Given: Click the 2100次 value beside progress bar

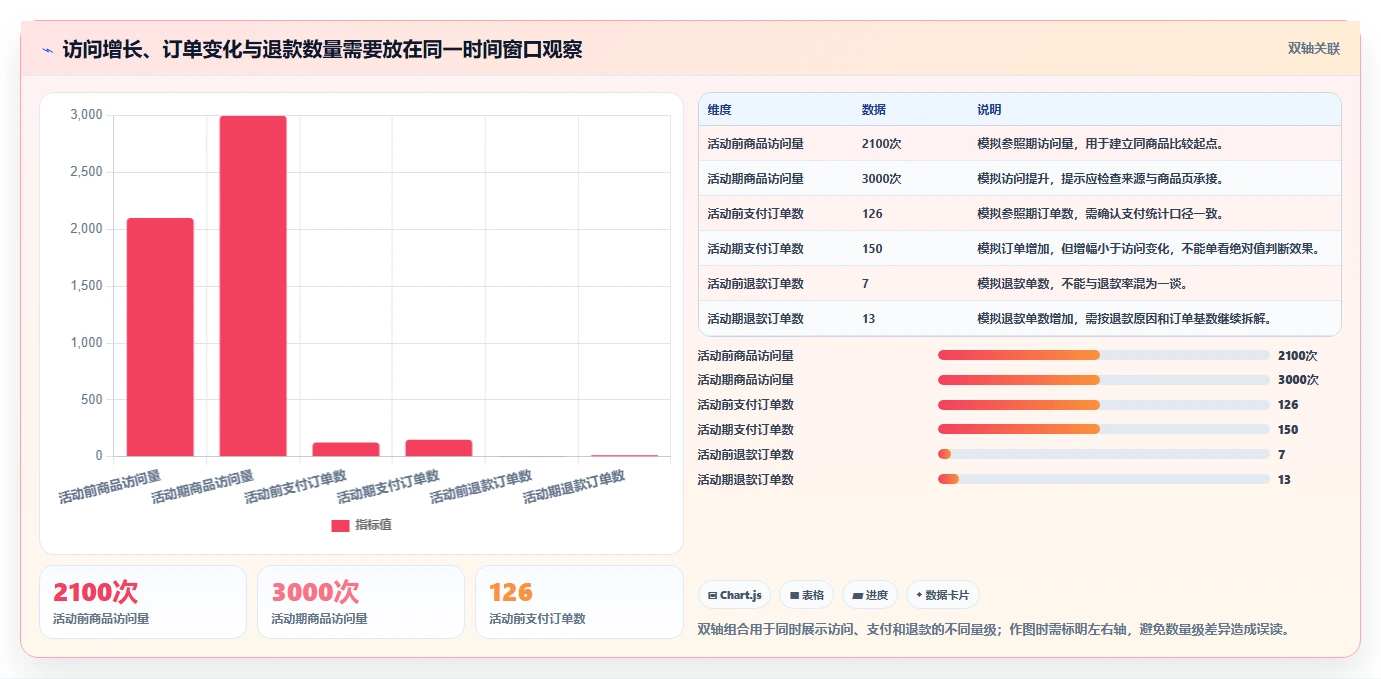Looking at the screenshot, I should point(1298,355).
